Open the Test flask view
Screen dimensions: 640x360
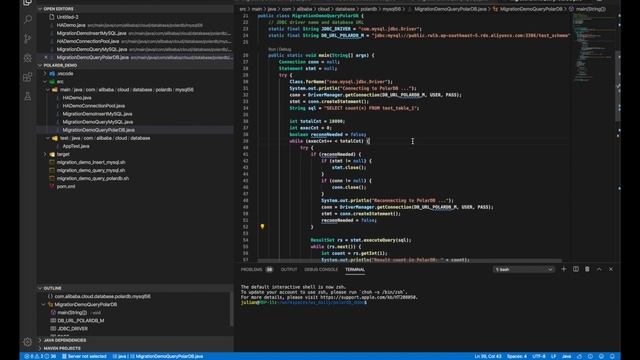[28, 96]
